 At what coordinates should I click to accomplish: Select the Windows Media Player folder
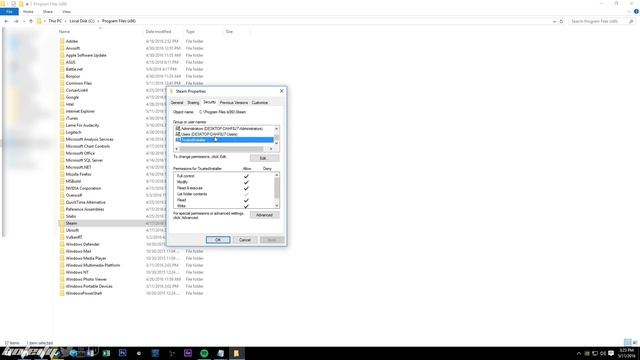[x=86, y=258]
